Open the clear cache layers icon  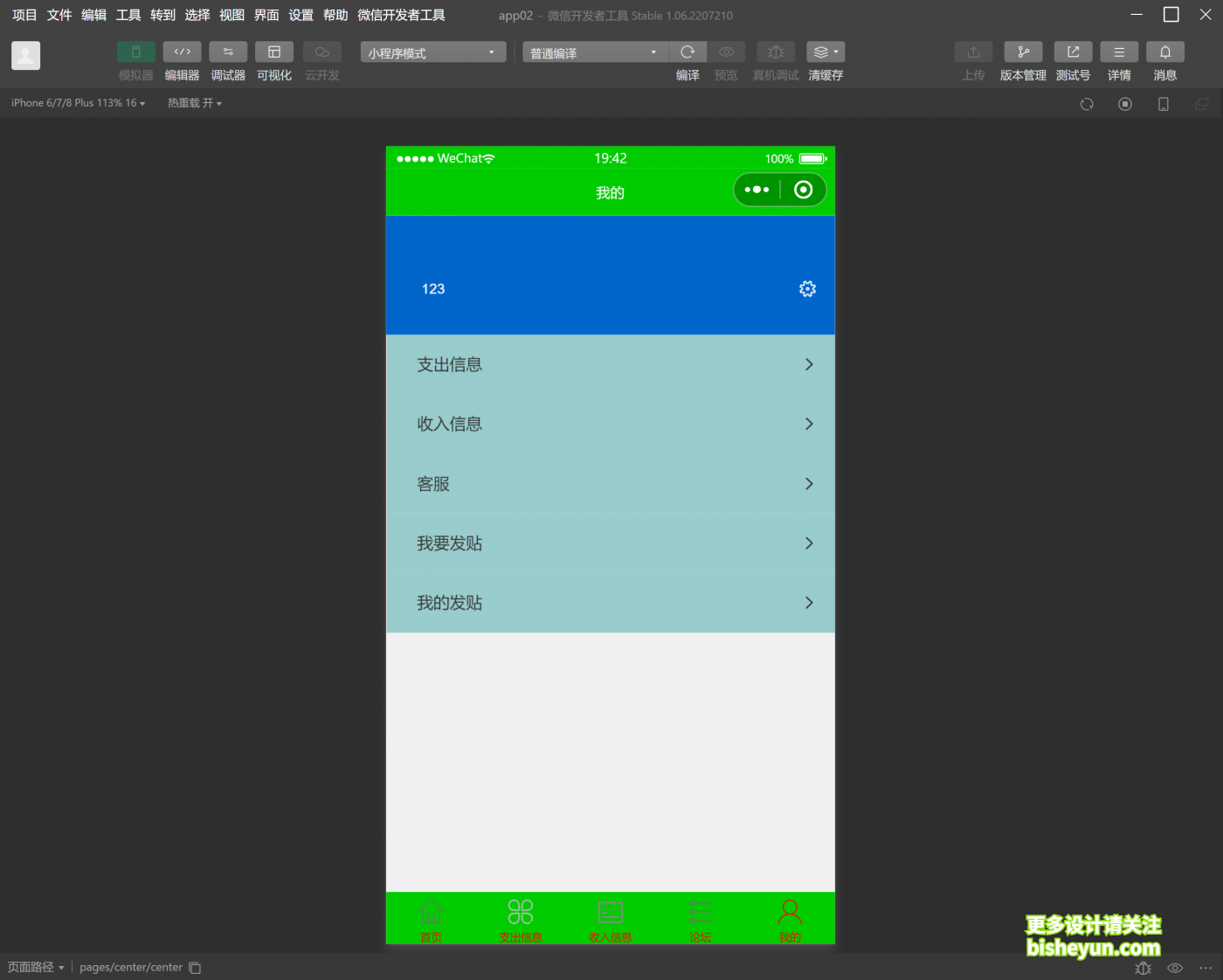click(825, 52)
